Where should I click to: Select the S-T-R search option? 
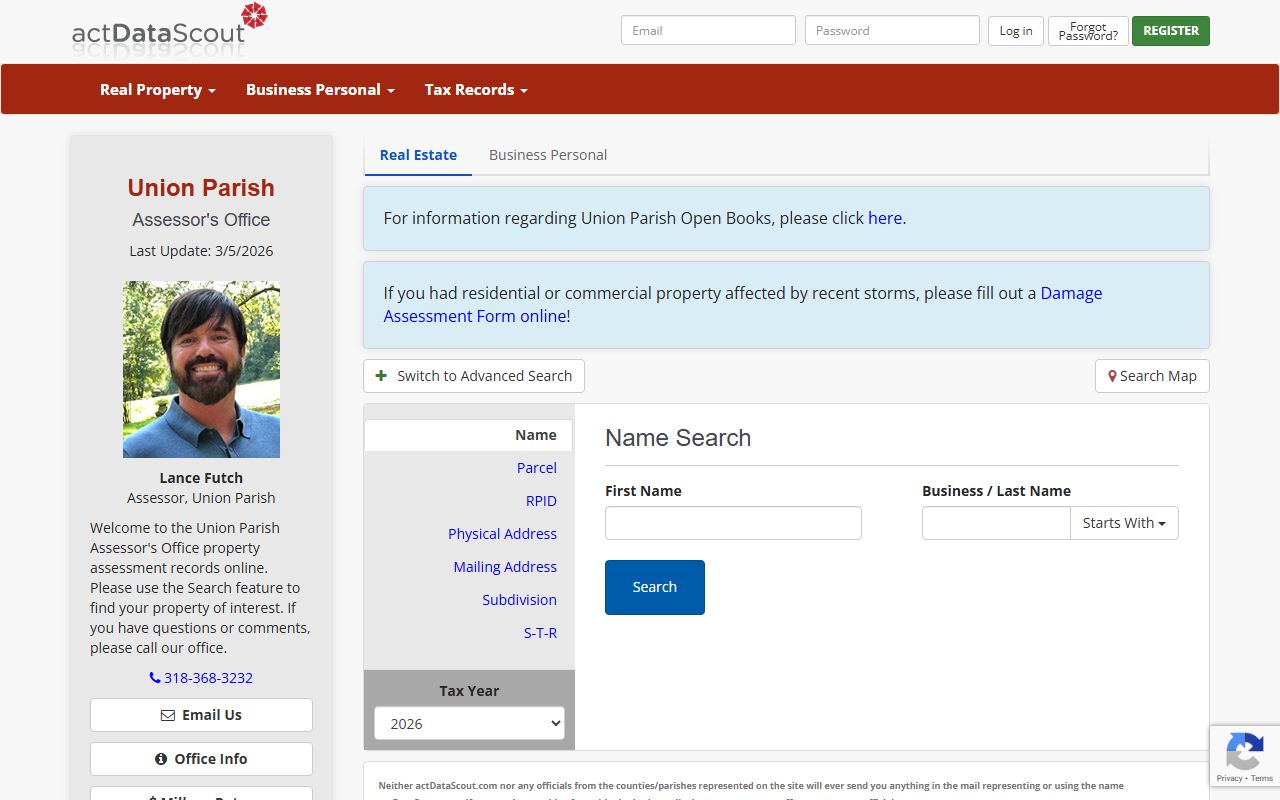540,633
